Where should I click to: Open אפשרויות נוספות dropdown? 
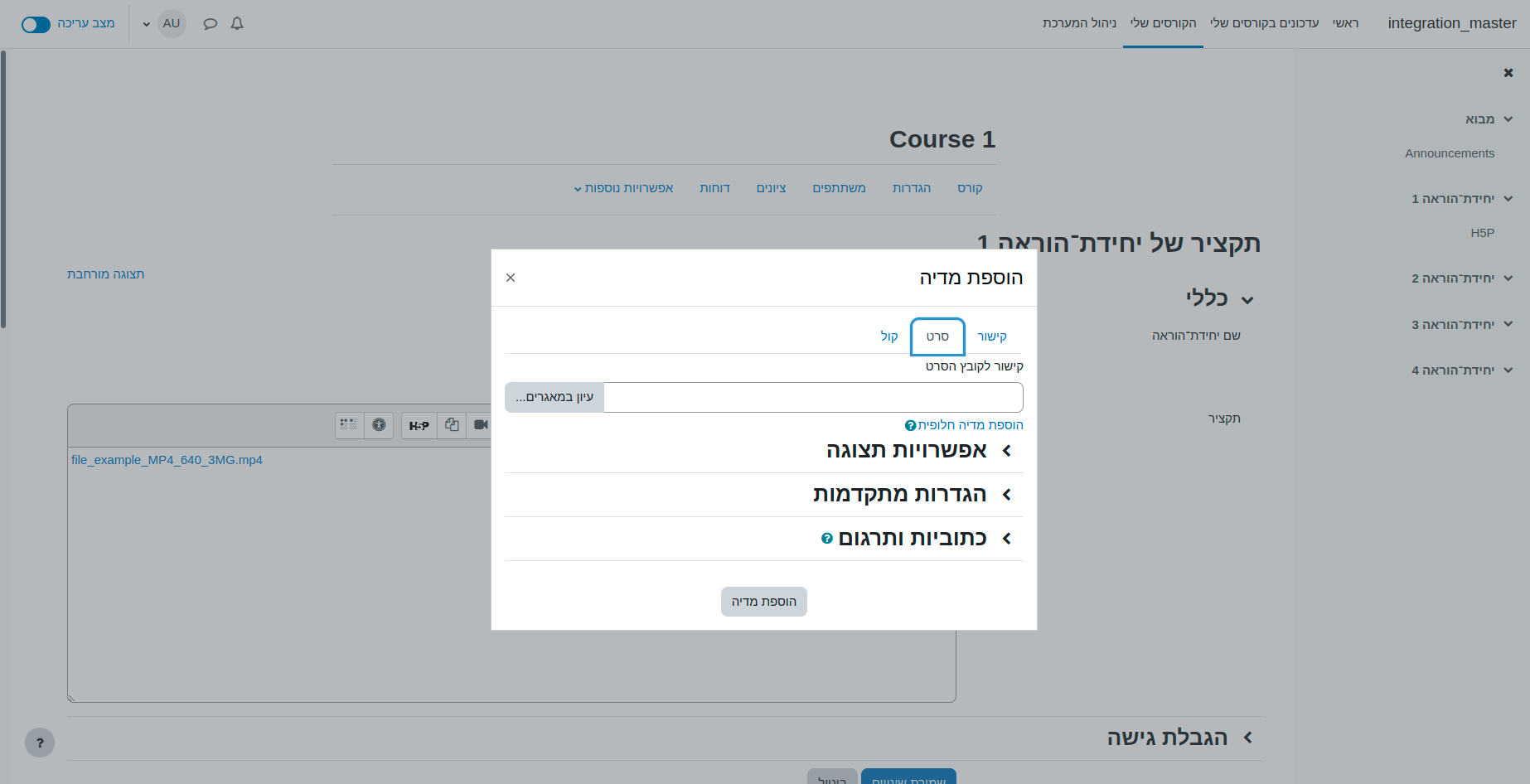[623, 188]
